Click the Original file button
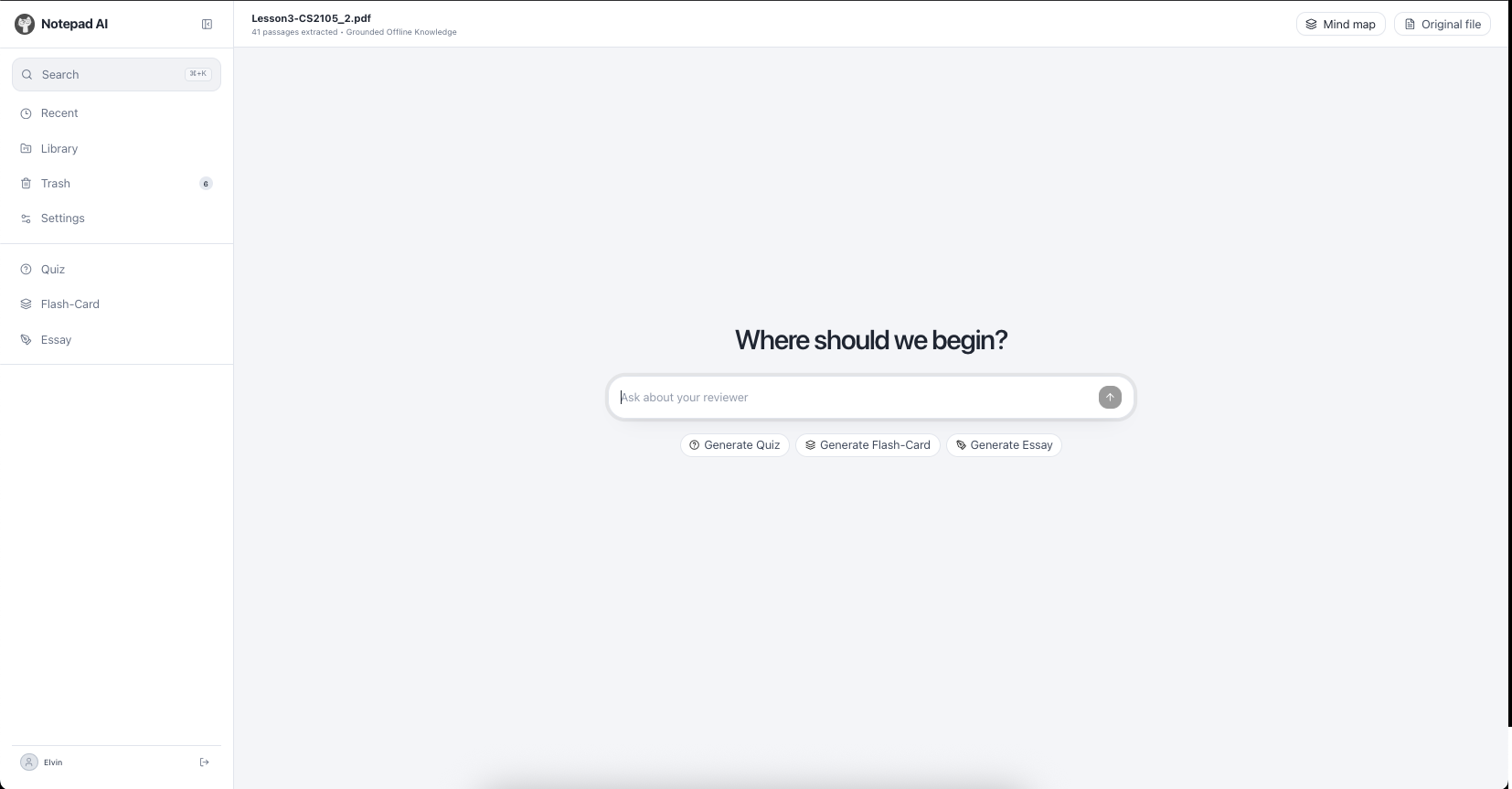This screenshot has width=1512, height=789. [x=1443, y=24]
